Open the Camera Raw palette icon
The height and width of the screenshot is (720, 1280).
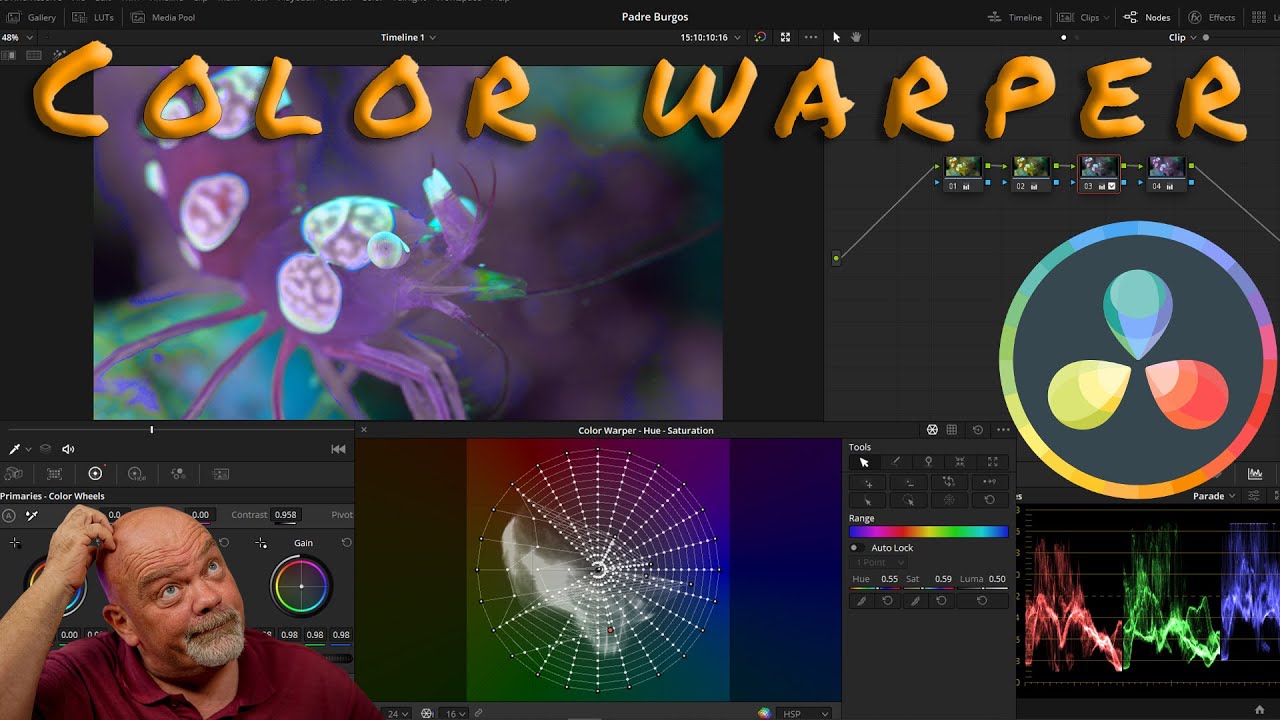pos(14,474)
